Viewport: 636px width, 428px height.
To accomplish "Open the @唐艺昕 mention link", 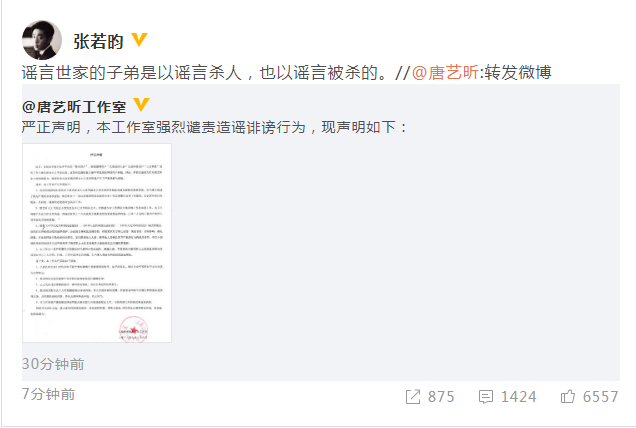I will point(445,73).
